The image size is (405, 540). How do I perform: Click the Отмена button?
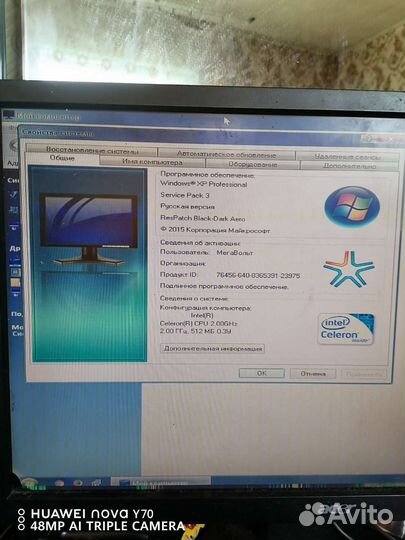coord(313,373)
